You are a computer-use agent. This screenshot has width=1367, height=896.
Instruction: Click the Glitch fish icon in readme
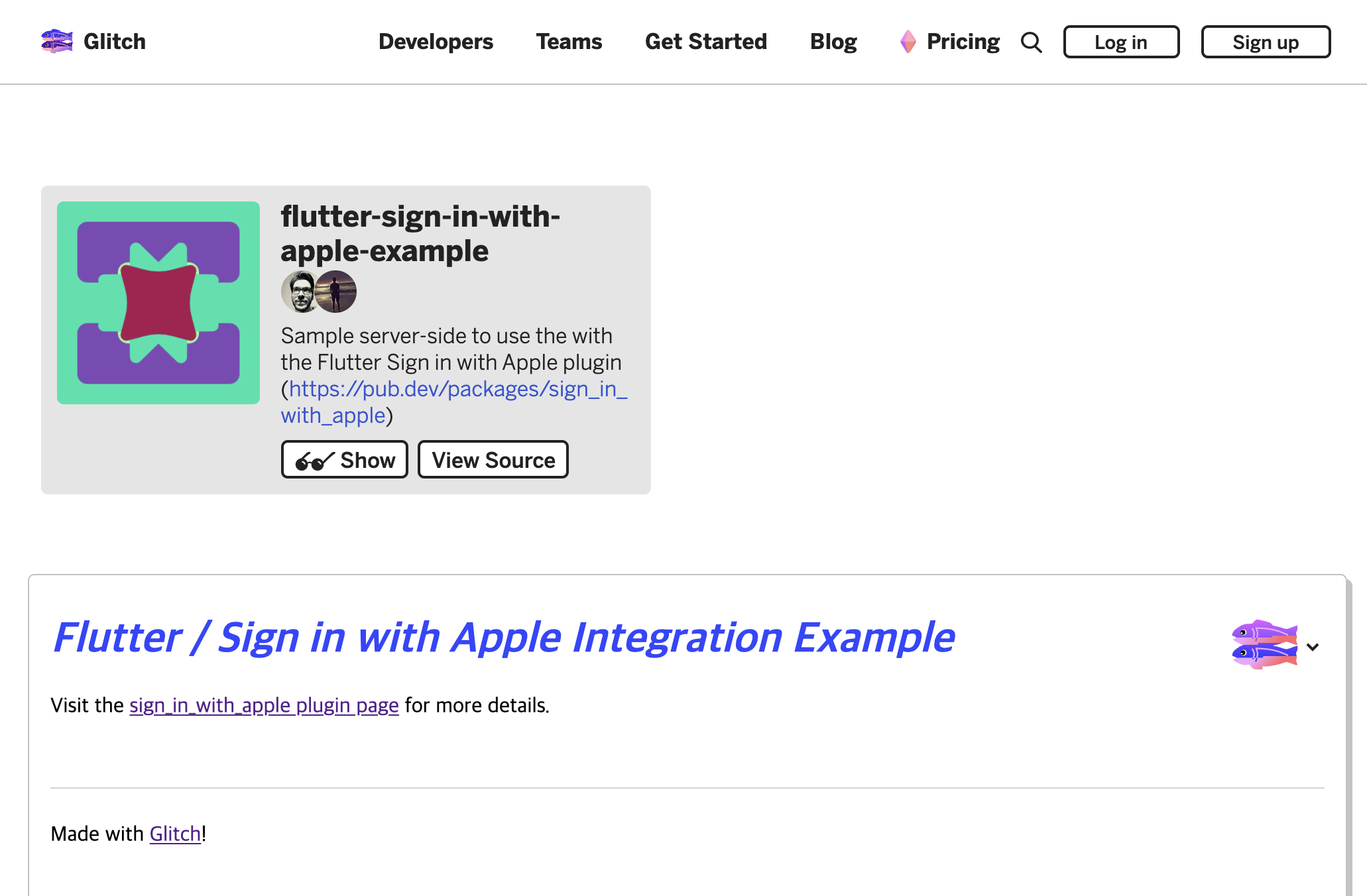click(x=1264, y=644)
